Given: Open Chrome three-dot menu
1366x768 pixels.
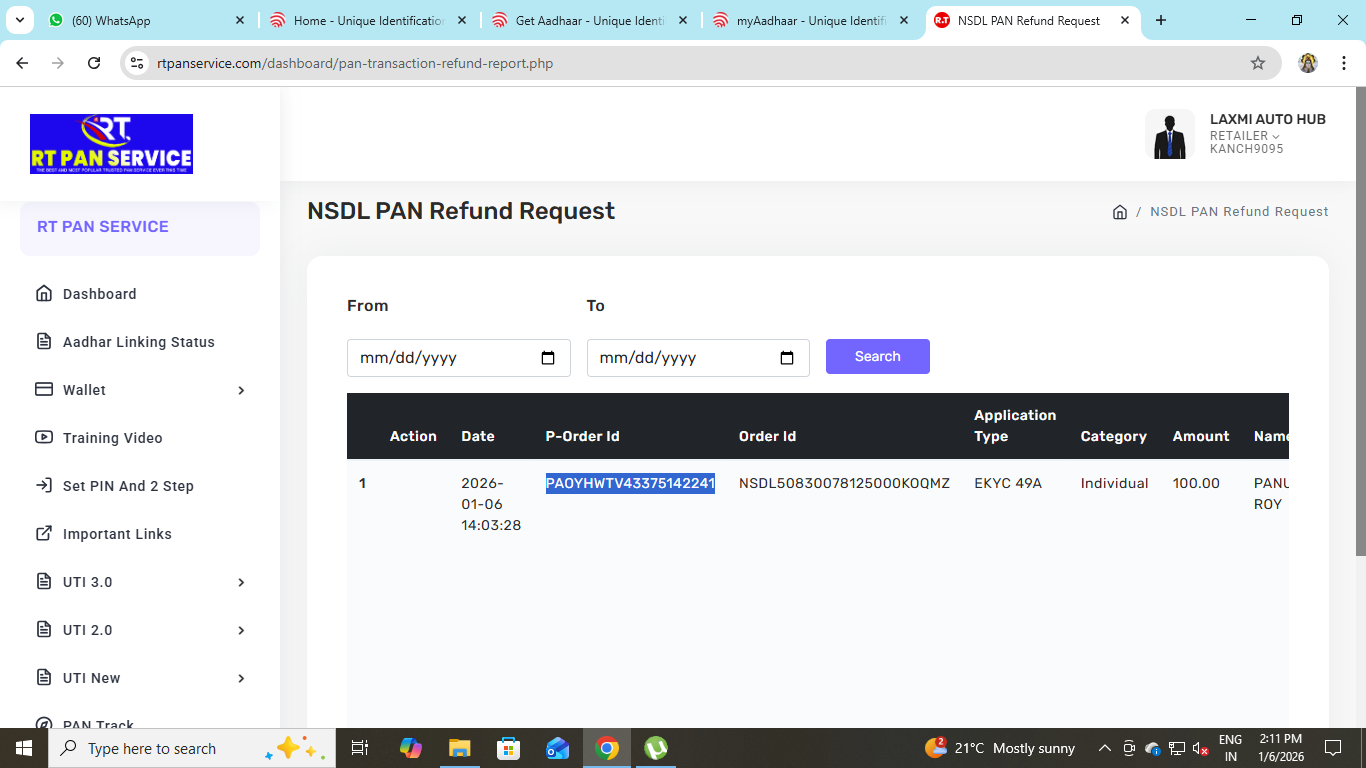Looking at the screenshot, I should point(1341,63).
